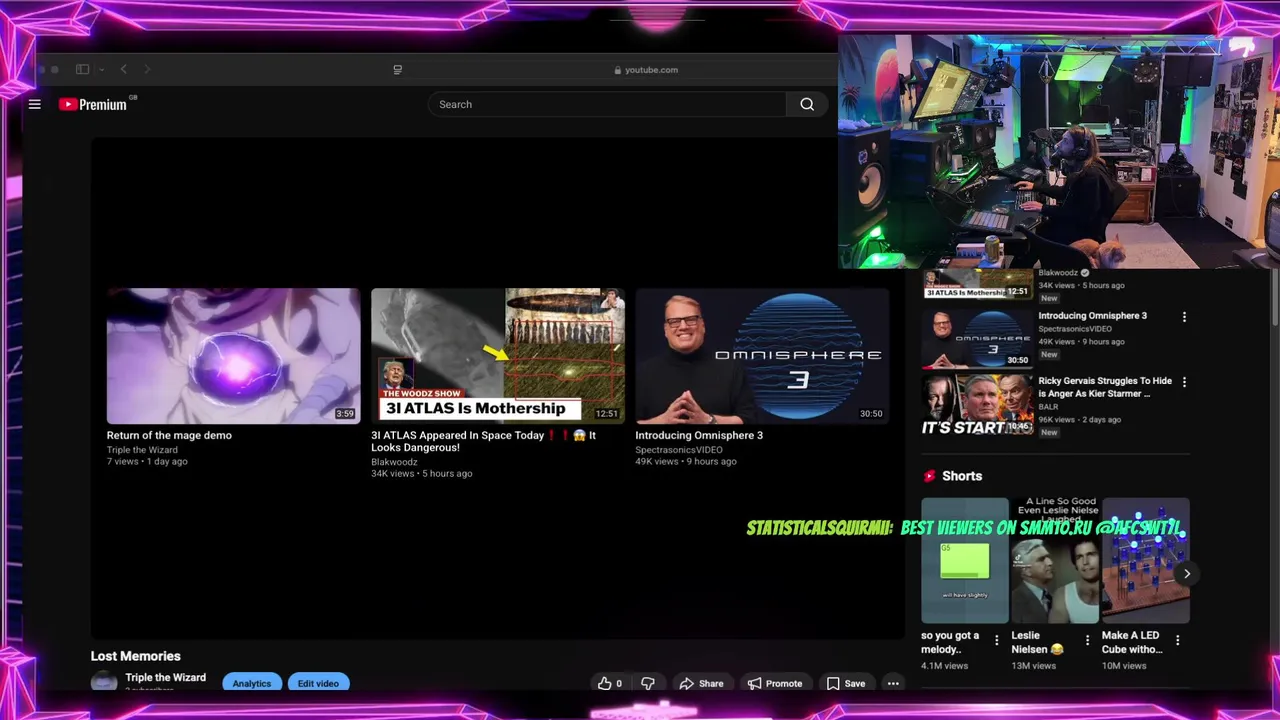Click the Shorts section icon
1280x720 pixels.
929,476
